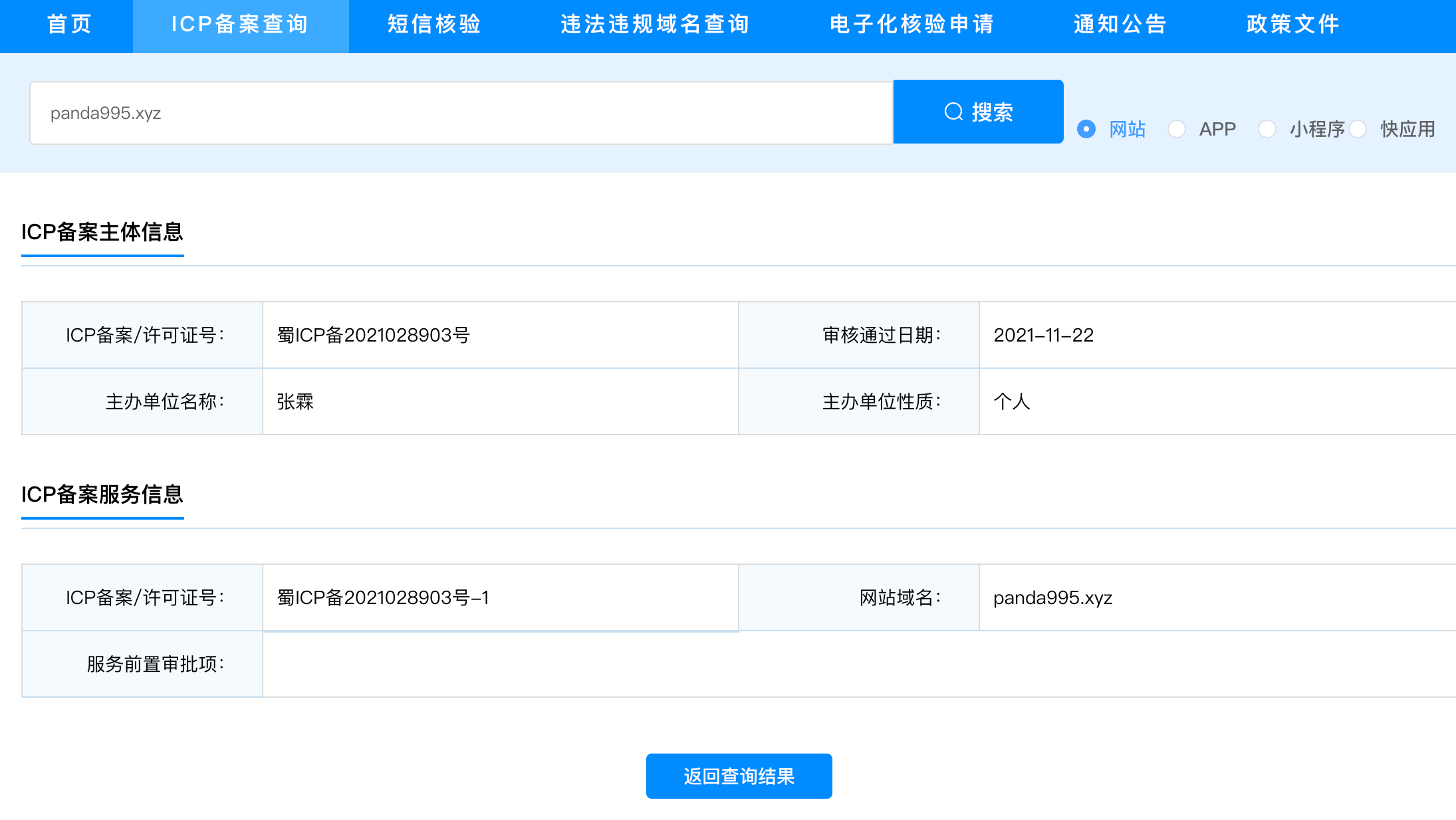Open the 违法违规域名查询 page

coord(655,25)
